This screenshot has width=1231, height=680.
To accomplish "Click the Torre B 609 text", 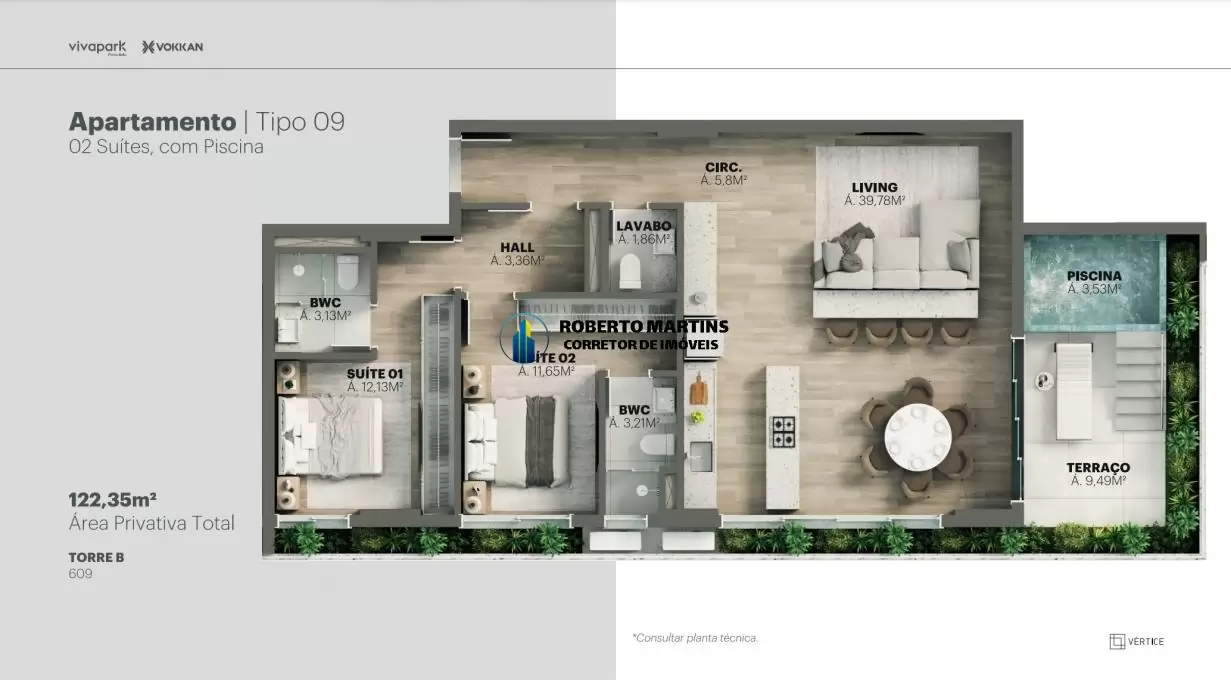I will [96, 565].
